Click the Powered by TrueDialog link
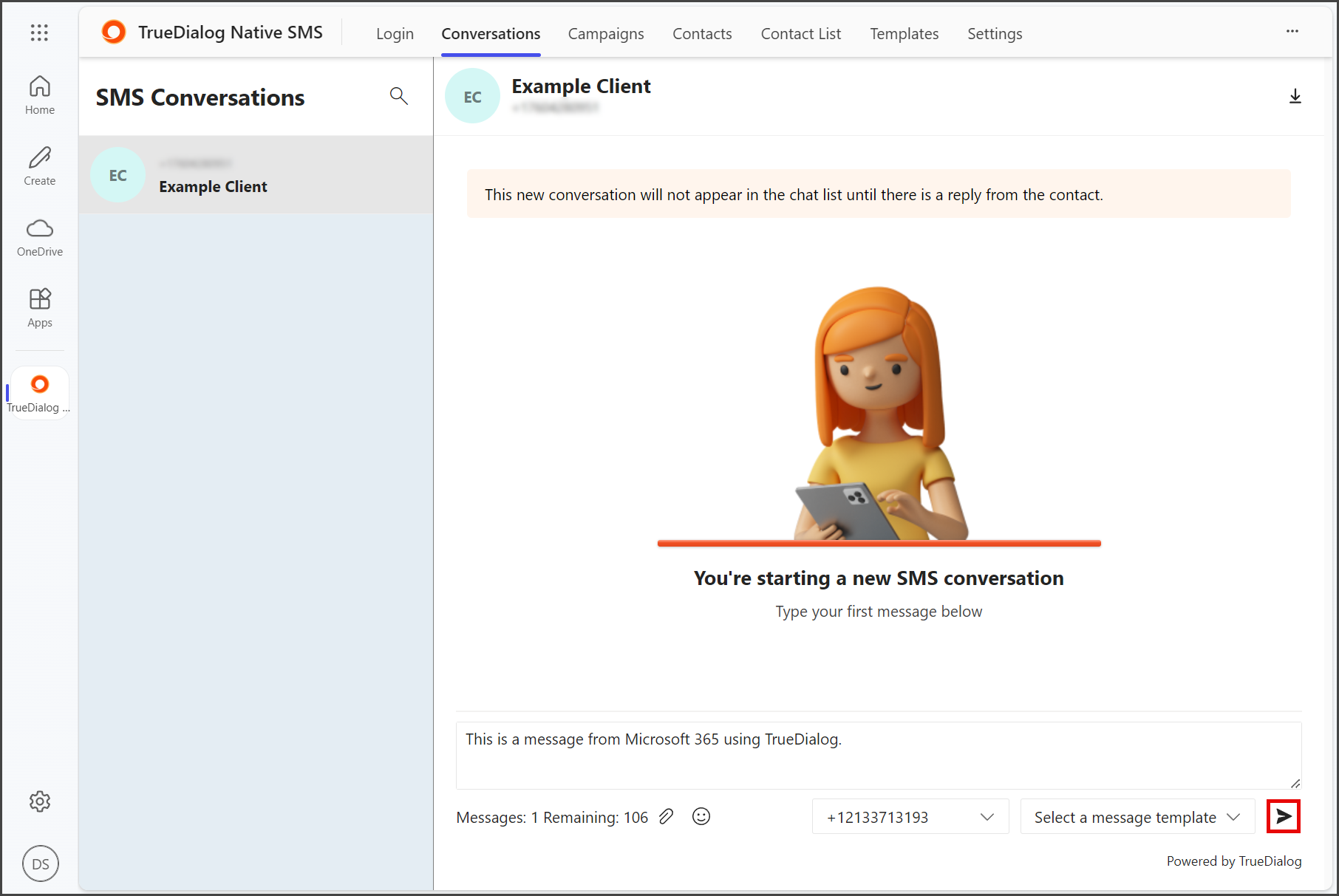This screenshot has width=1339, height=896. coord(1234,861)
